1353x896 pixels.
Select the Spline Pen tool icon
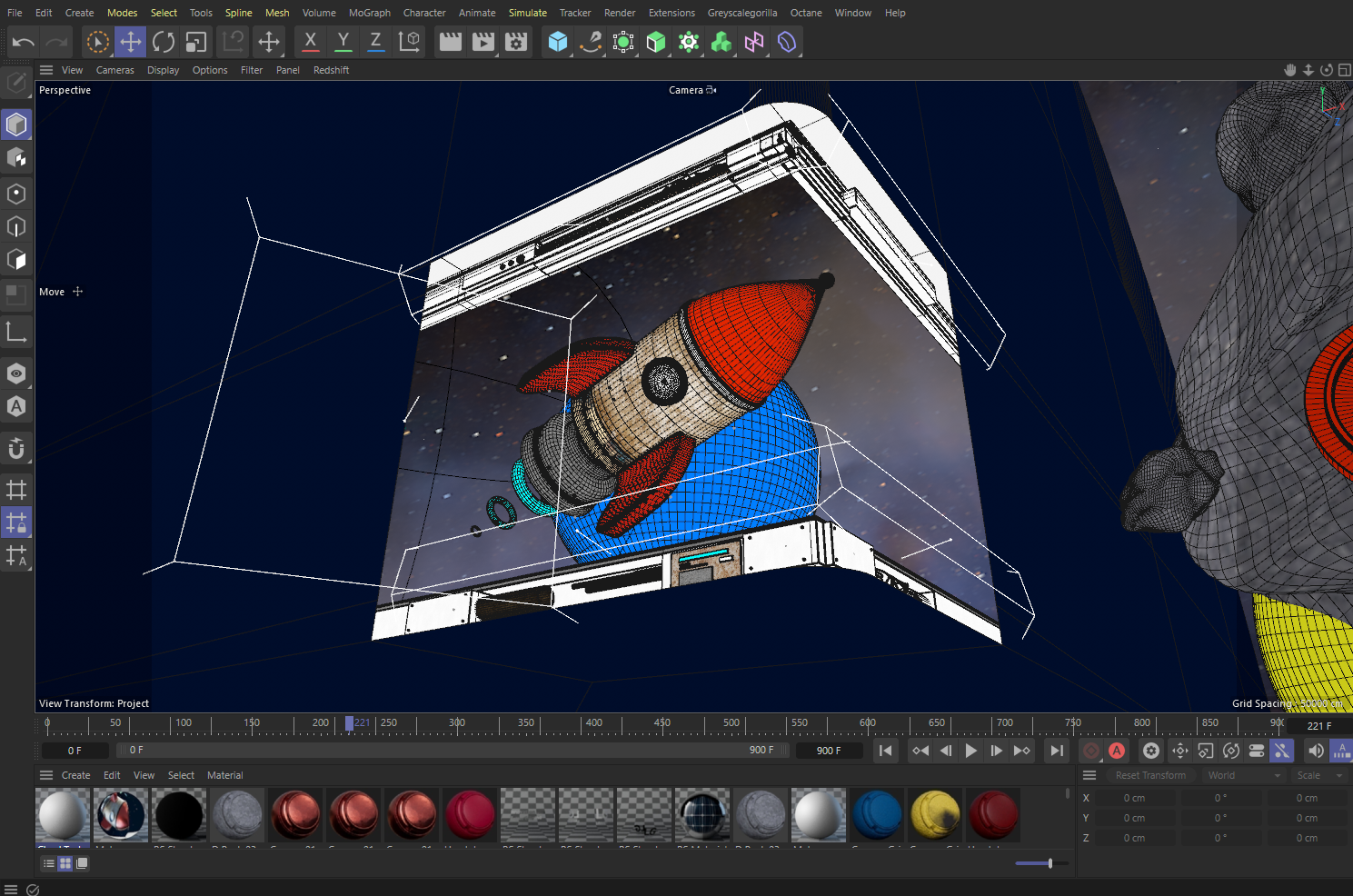pos(591,42)
